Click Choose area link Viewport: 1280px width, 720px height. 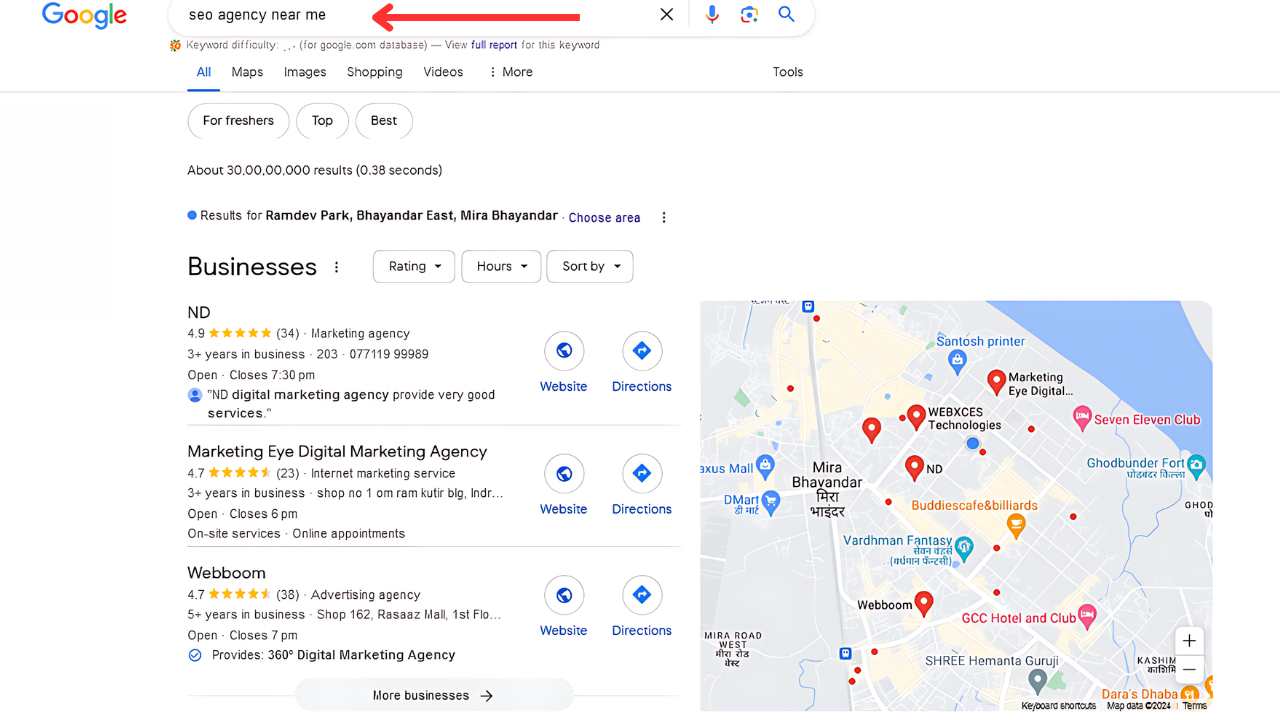click(604, 218)
